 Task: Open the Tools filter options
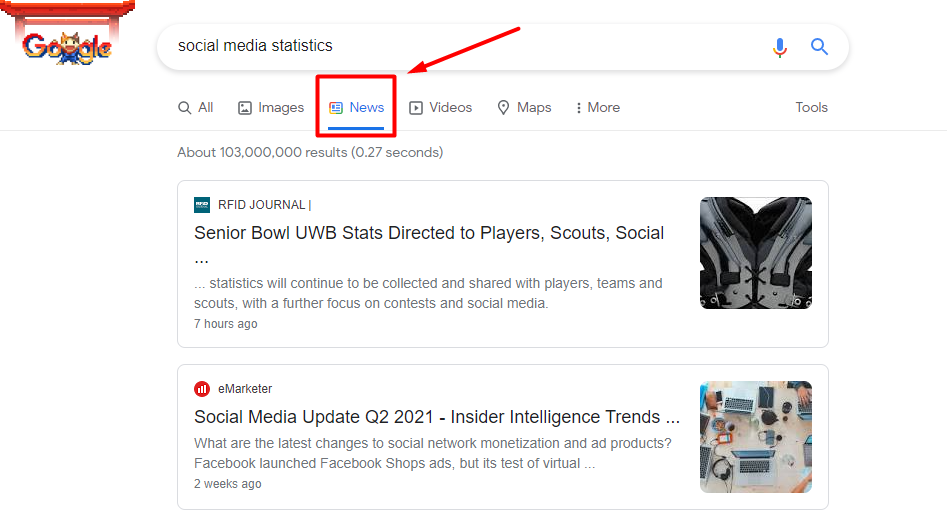click(x=811, y=108)
